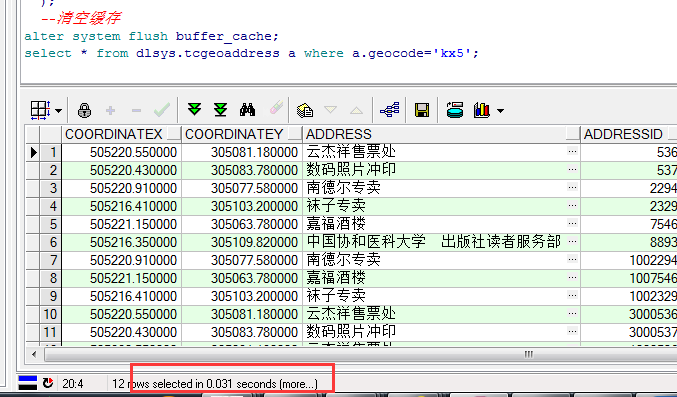Click cell 505216.410000 in row 9
Screen dimensions: 677x397
(x=122, y=296)
